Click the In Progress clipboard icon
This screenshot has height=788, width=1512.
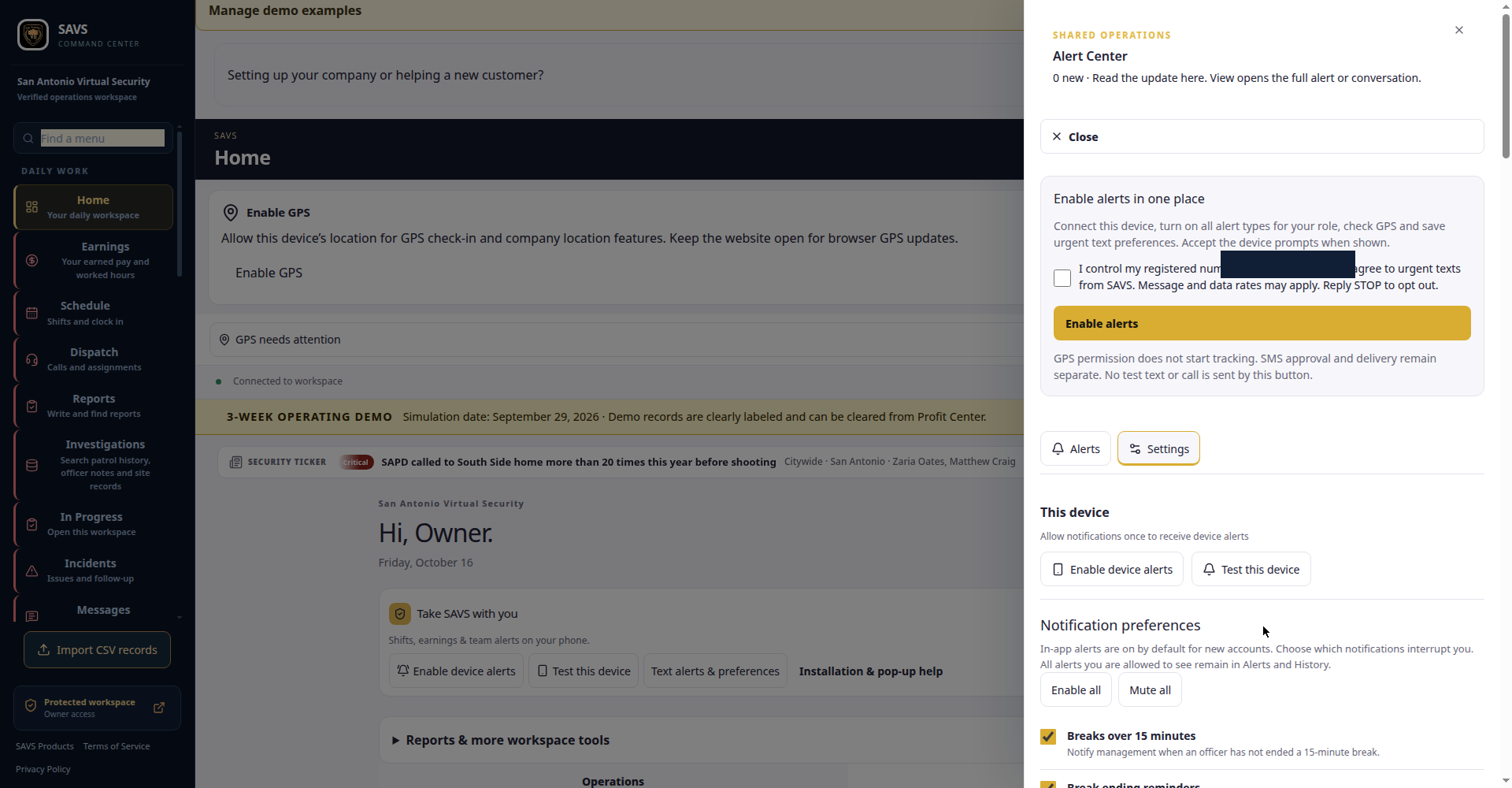tap(32, 524)
